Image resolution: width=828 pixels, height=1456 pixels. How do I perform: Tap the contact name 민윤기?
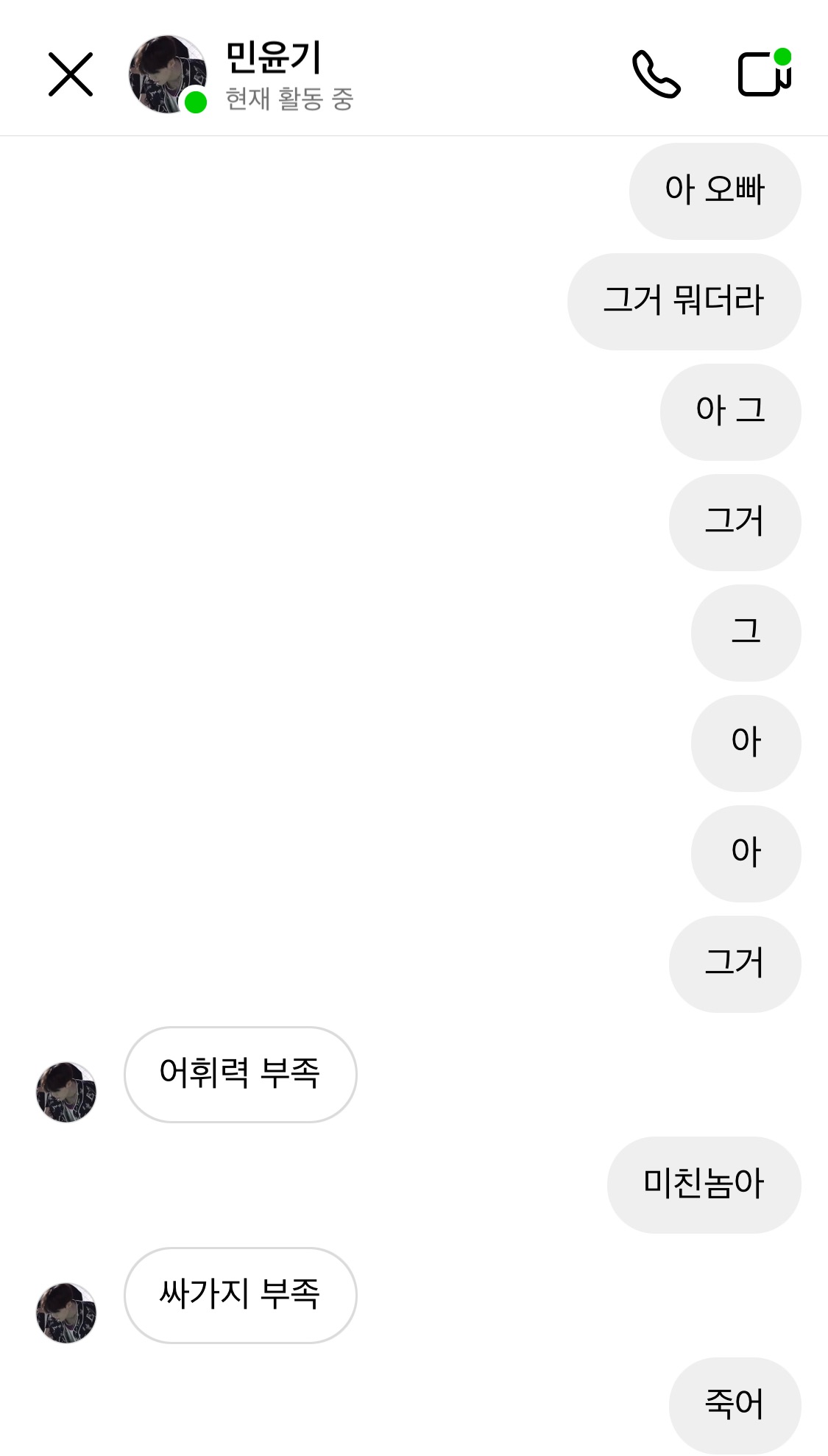coord(273,57)
